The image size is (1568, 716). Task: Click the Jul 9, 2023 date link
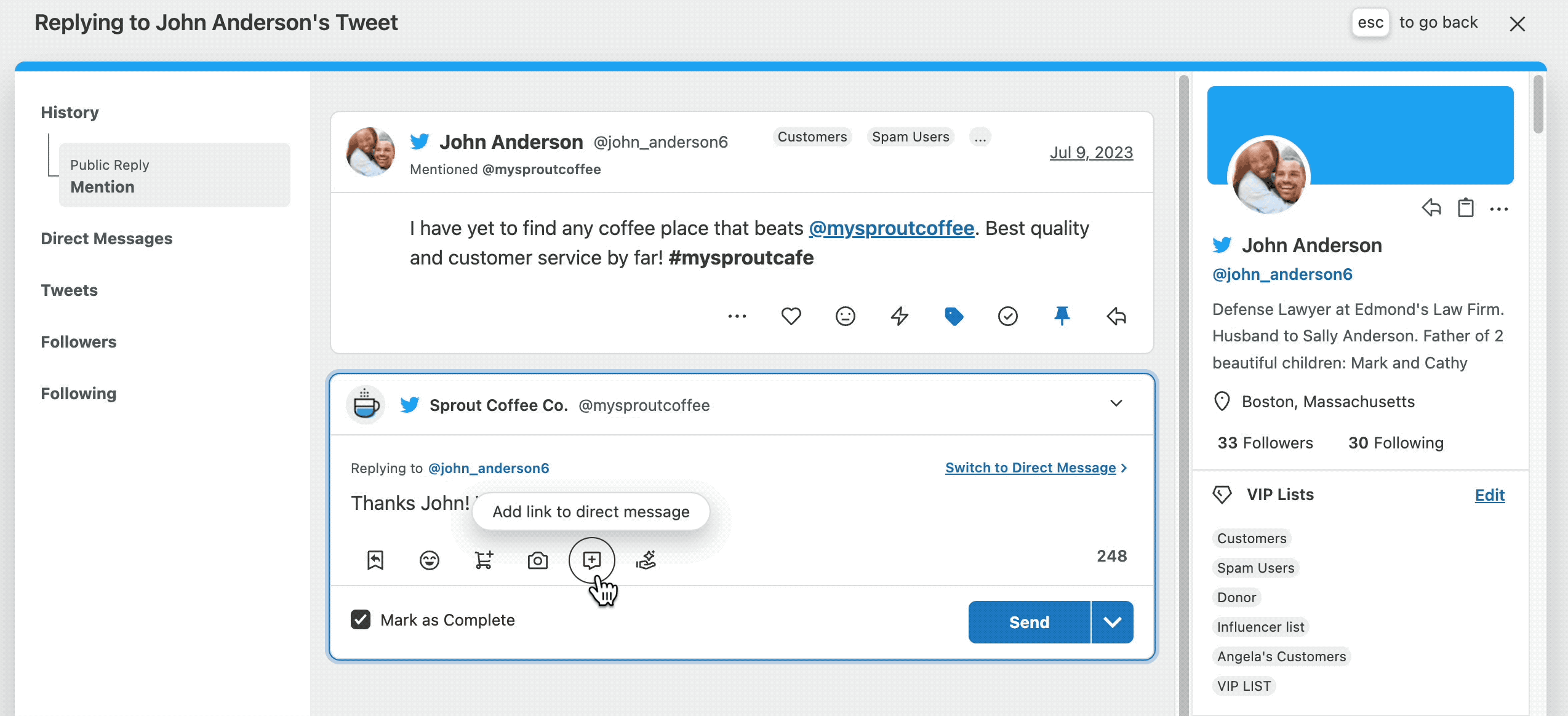pos(1091,153)
